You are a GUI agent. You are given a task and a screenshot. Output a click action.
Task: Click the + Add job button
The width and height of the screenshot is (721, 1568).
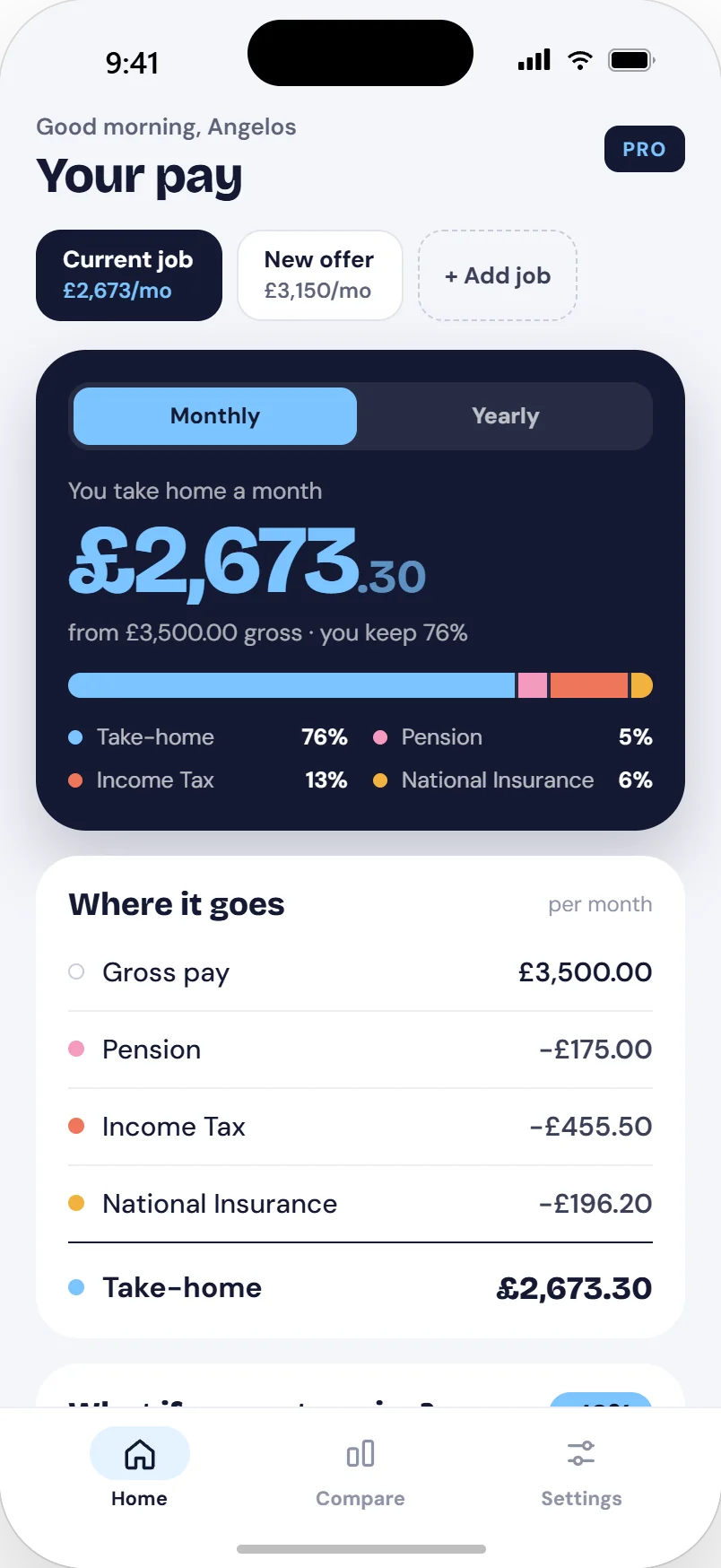click(x=498, y=275)
